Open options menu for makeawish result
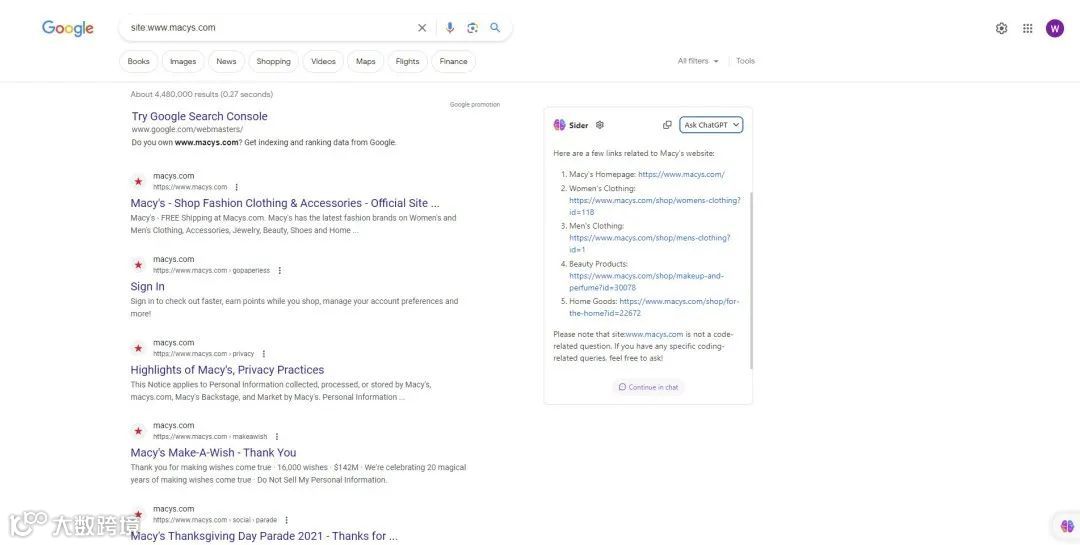Screen dimensions: 1080x545 pyautogui.click(x=276, y=437)
